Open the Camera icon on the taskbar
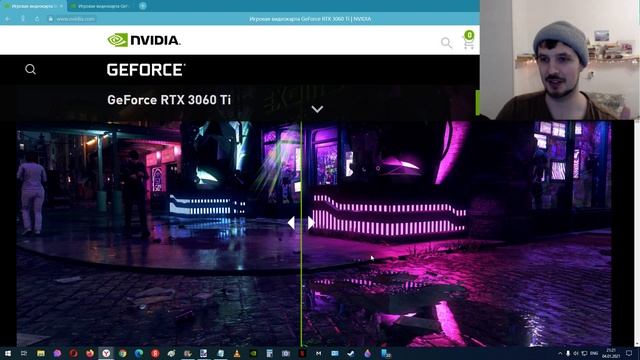The height and width of the screenshot is (360, 640). (286, 353)
